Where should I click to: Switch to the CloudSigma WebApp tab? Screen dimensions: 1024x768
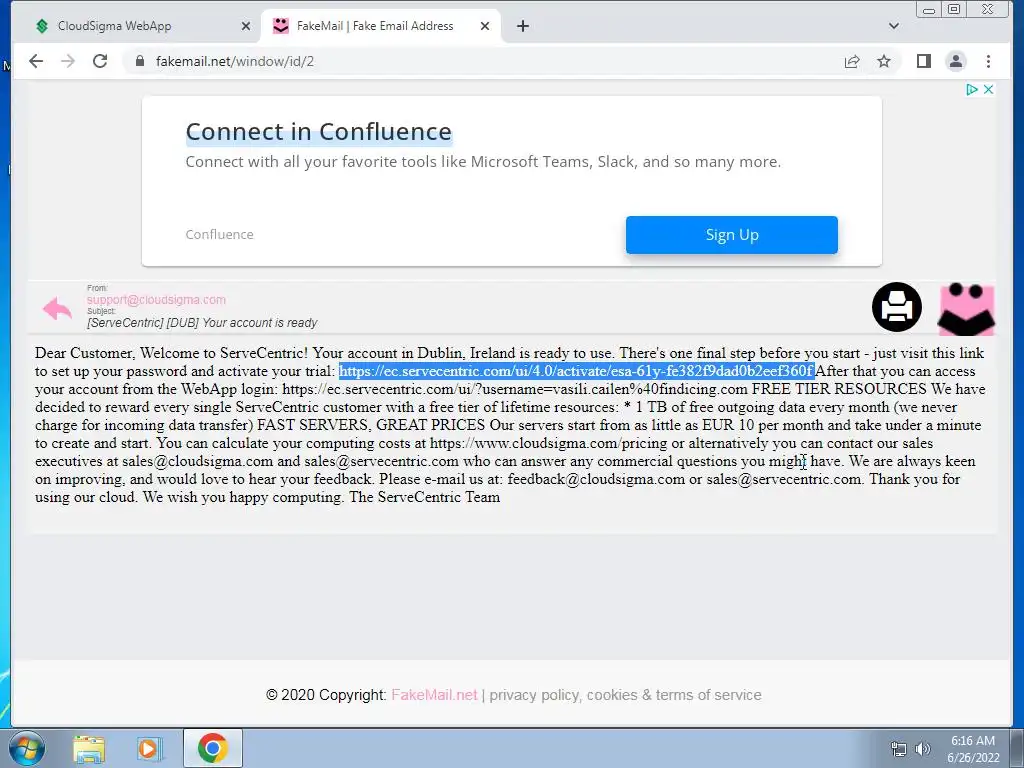point(137,26)
